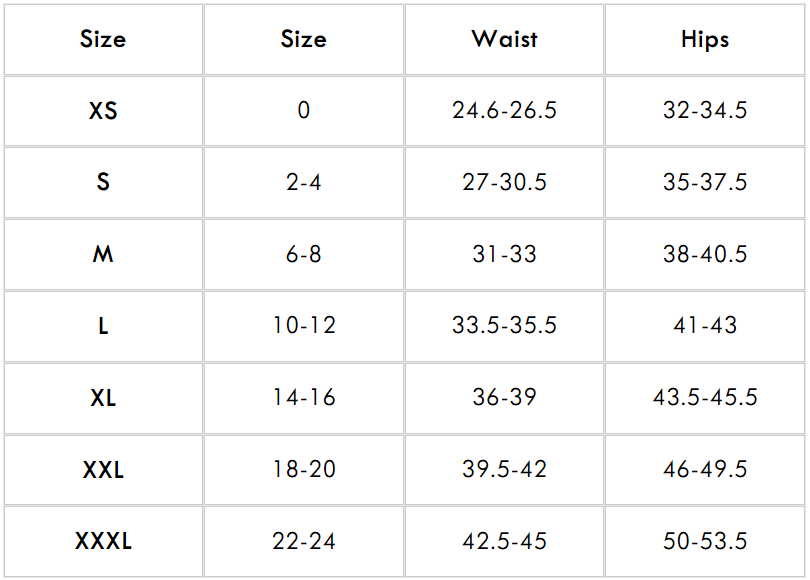
Task: Click the numeric size 0 cell
Action: tap(304, 110)
